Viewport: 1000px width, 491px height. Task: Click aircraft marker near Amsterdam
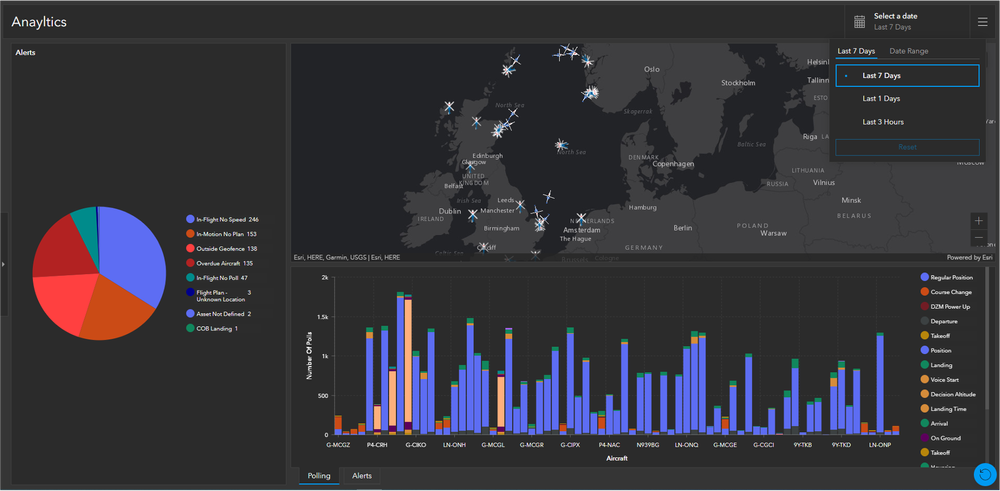click(x=580, y=219)
